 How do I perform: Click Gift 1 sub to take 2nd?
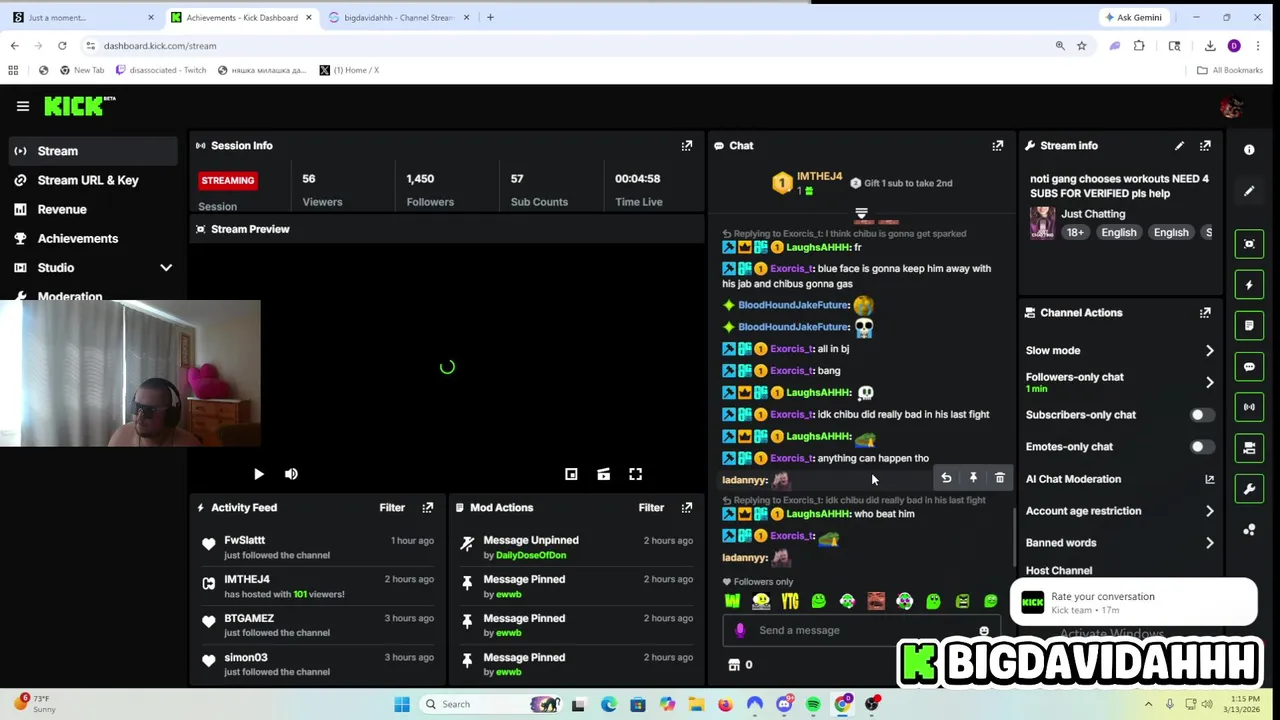pos(901,183)
